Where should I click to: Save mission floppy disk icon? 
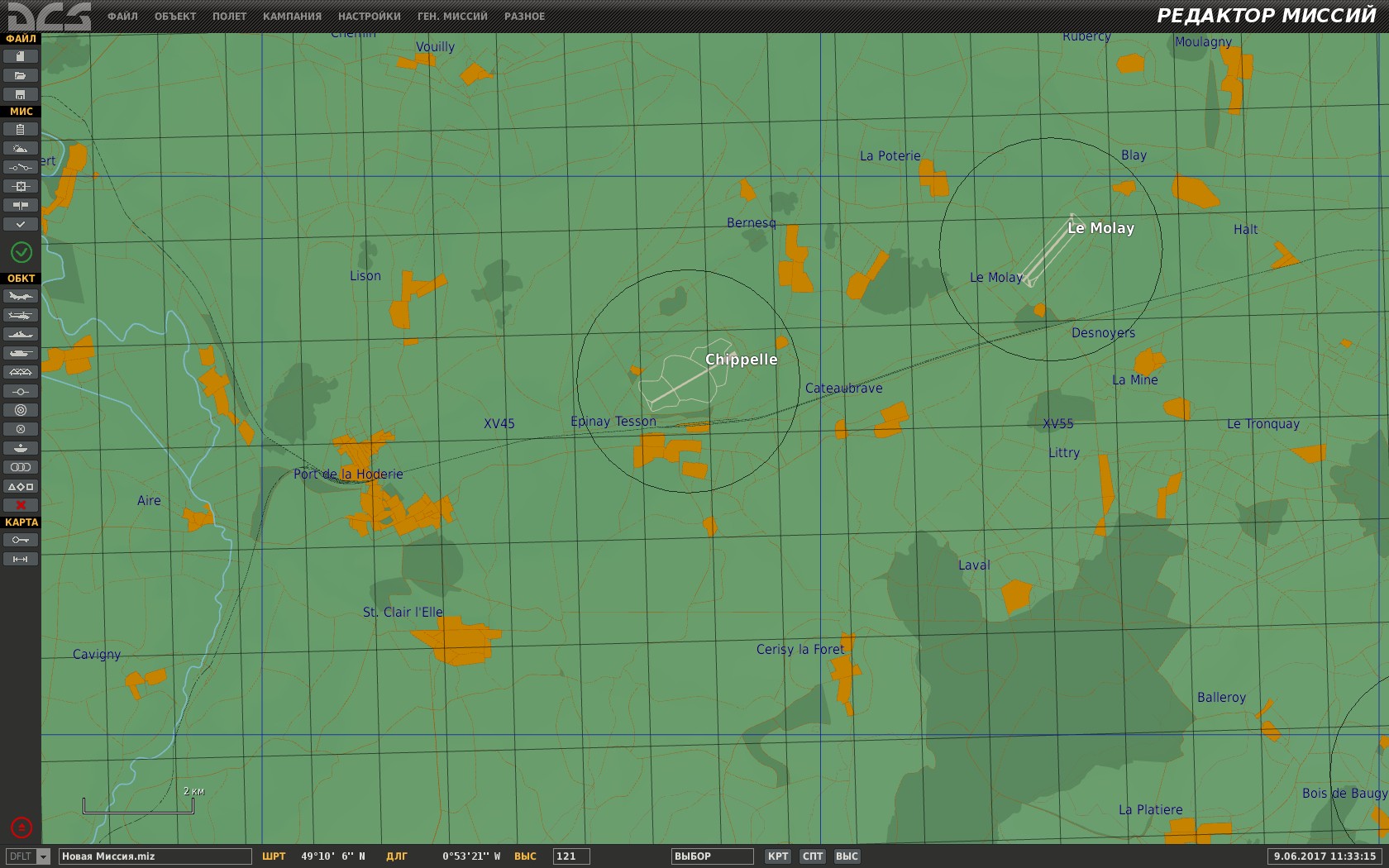pyautogui.click(x=21, y=94)
